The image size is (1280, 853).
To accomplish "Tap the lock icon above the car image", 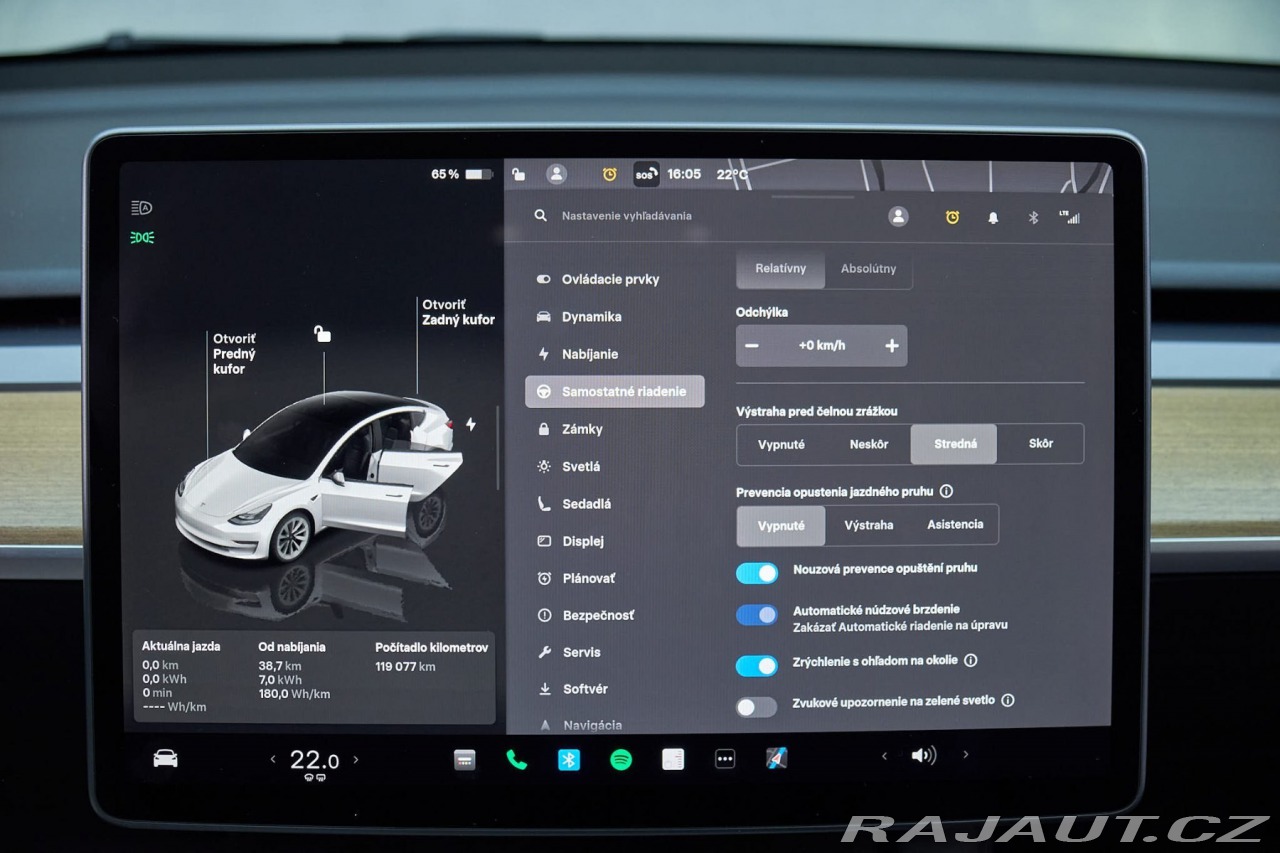I will [x=322, y=333].
